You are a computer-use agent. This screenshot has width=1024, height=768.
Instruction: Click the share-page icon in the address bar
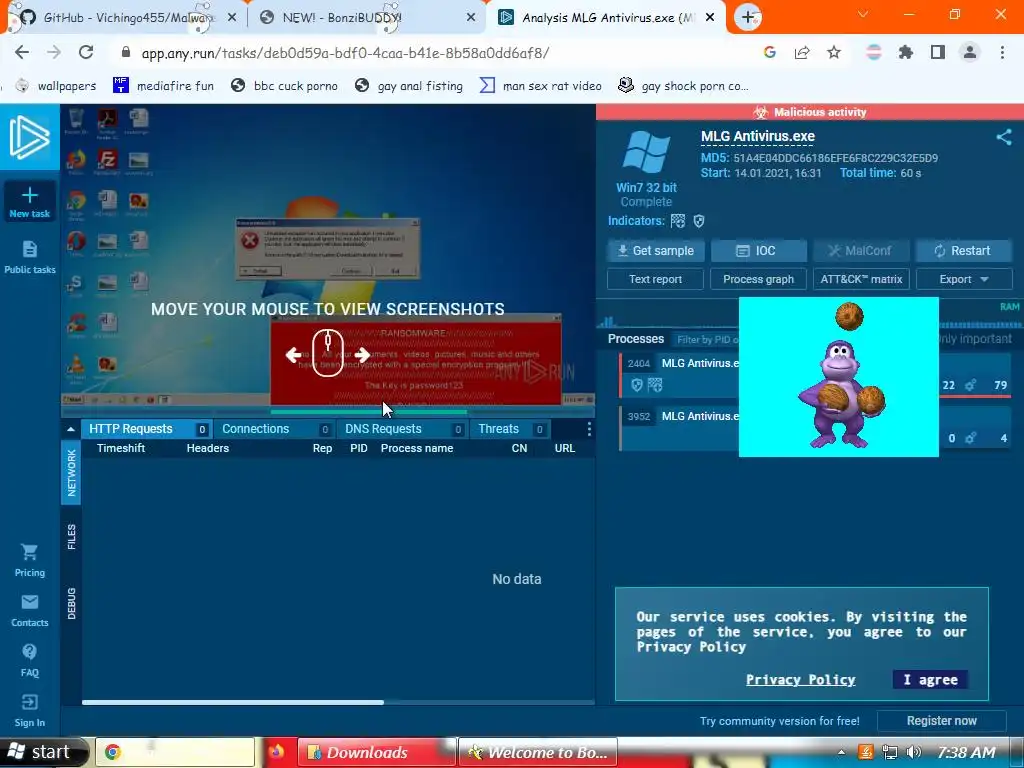point(802,52)
